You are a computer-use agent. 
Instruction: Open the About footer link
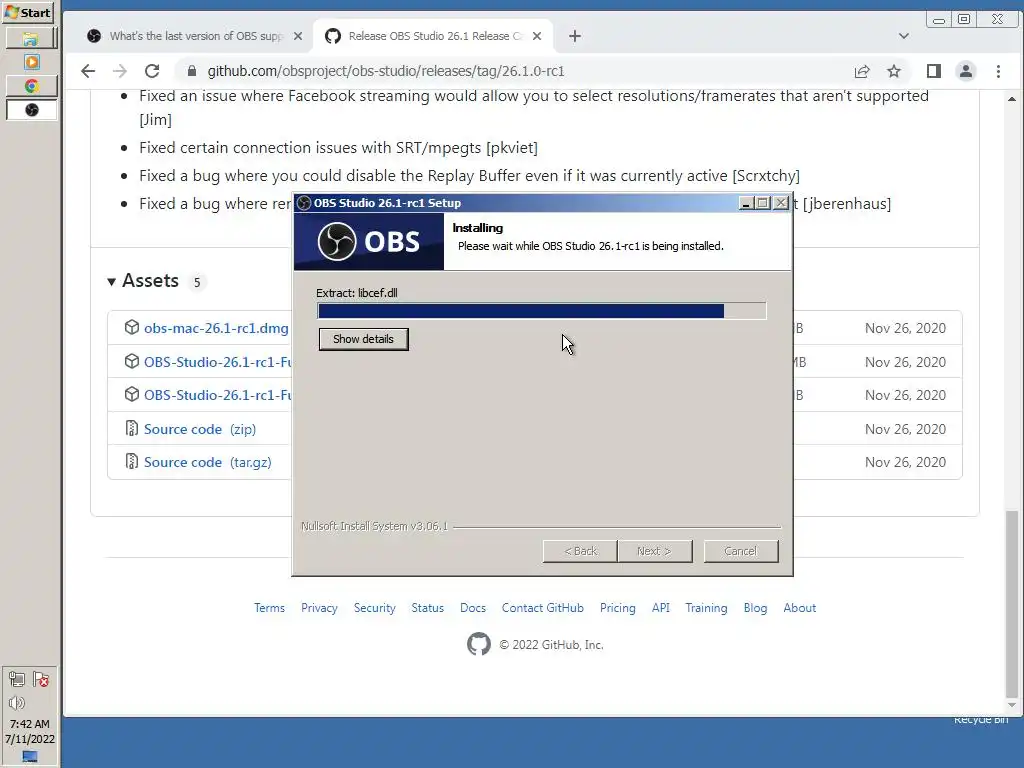pos(800,608)
